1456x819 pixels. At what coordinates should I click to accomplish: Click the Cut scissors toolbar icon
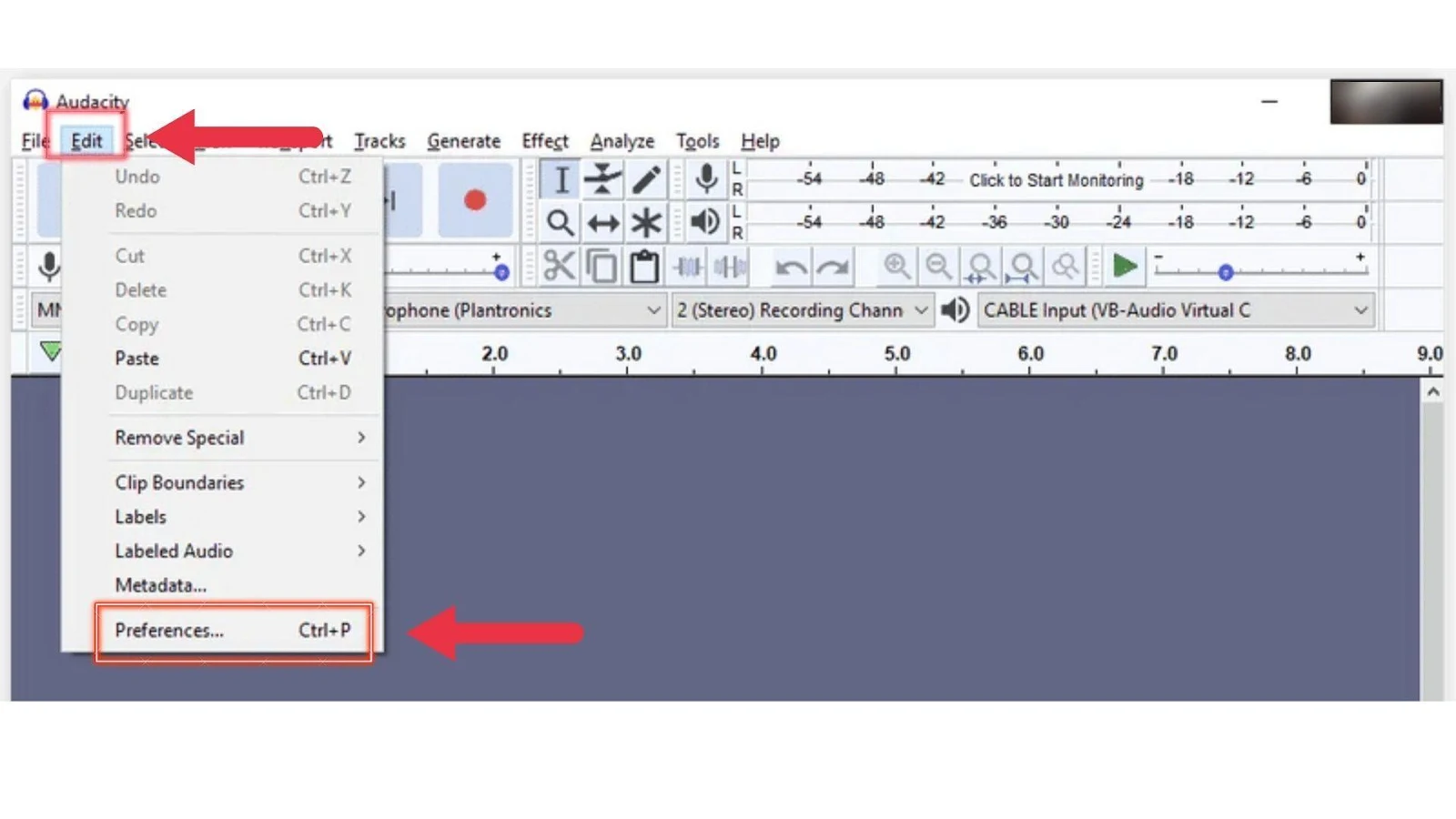click(x=559, y=267)
